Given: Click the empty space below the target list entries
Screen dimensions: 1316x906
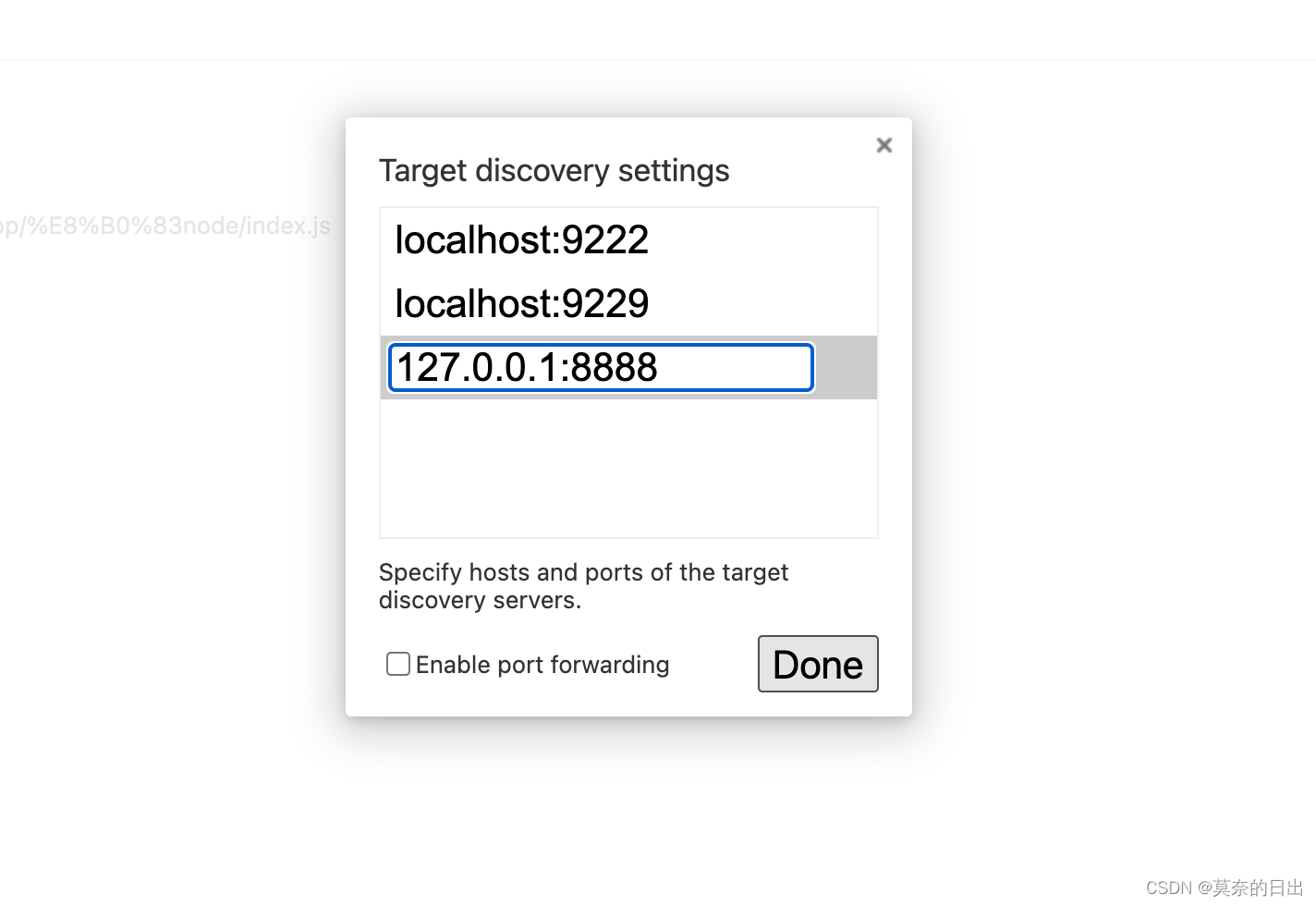Looking at the screenshot, I should [628, 468].
